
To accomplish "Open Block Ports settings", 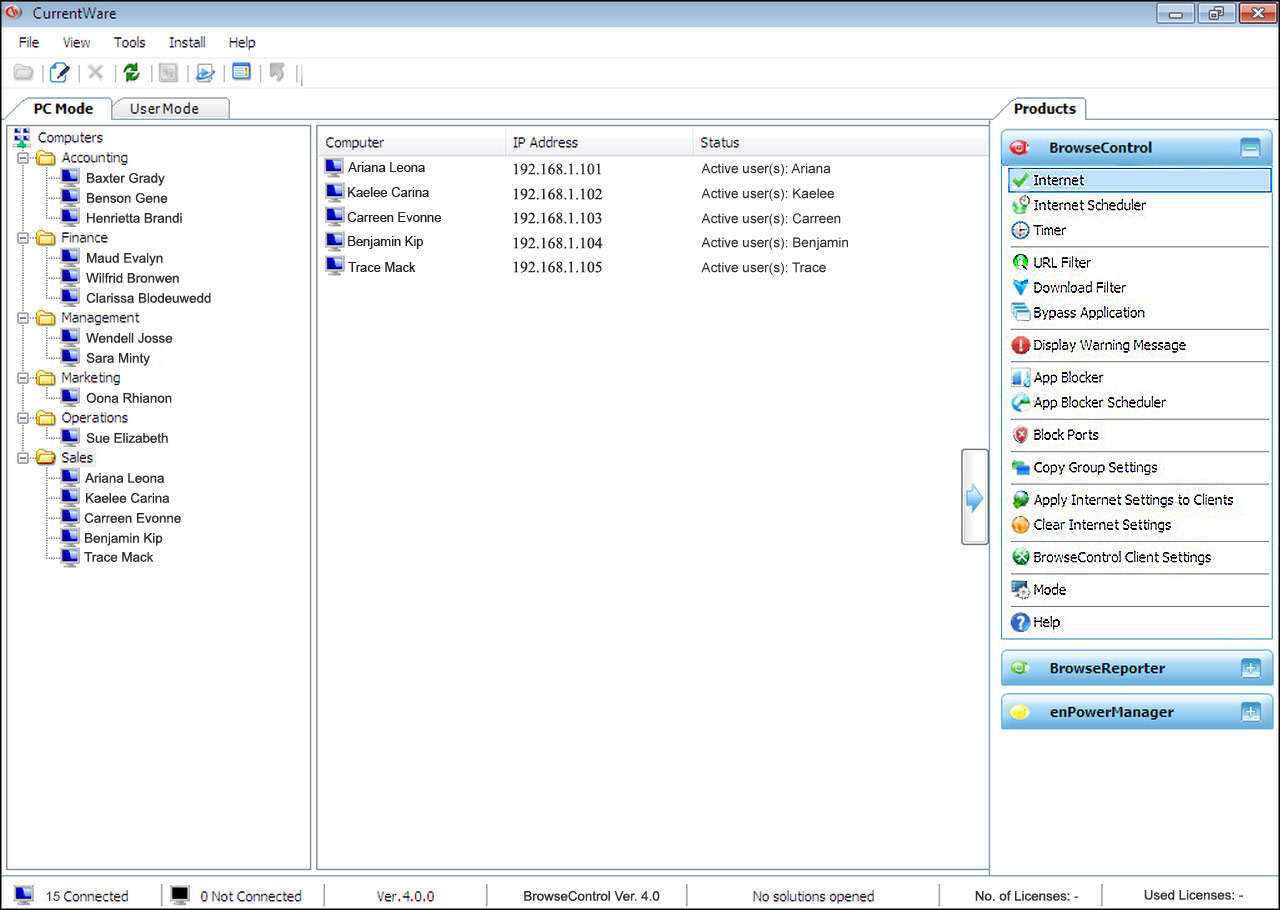I will [1065, 435].
